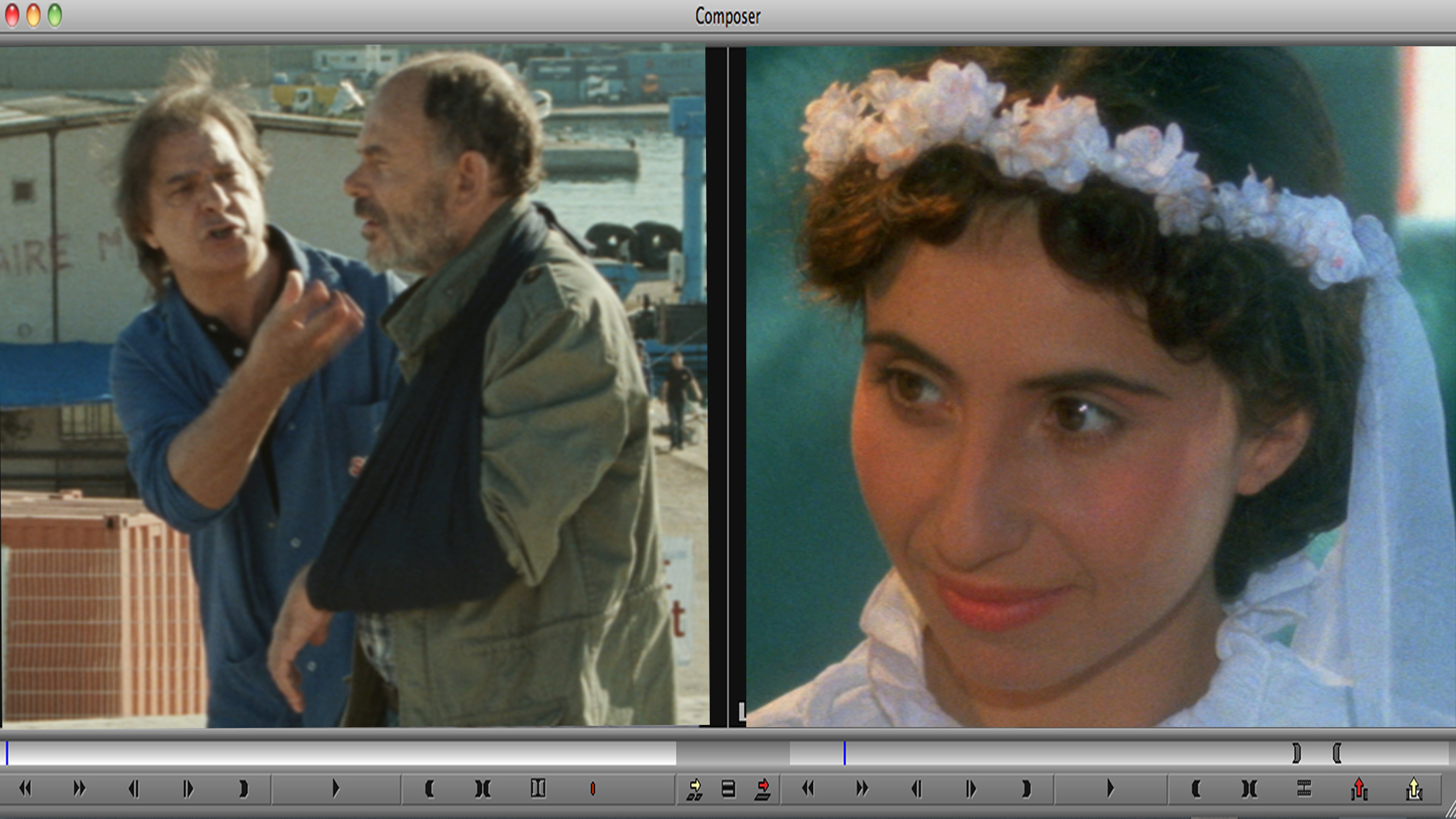The width and height of the screenshot is (1456, 819).
Task: Fast forward the record monitor
Action: pyautogui.click(x=862, y=788)
